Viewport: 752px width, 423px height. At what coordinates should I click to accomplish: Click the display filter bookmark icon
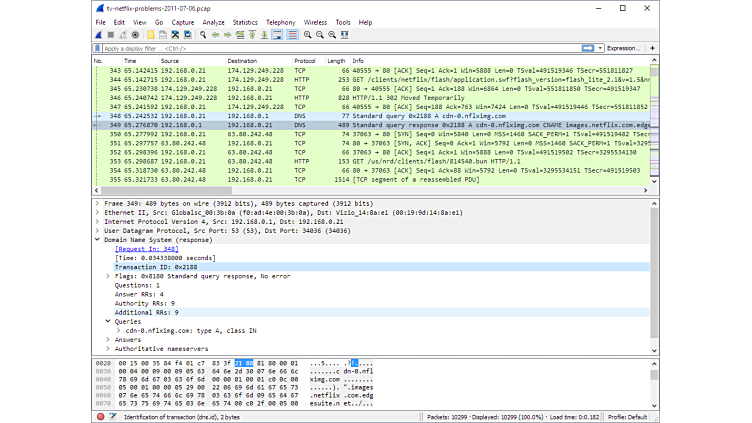(x=99, y=48)
